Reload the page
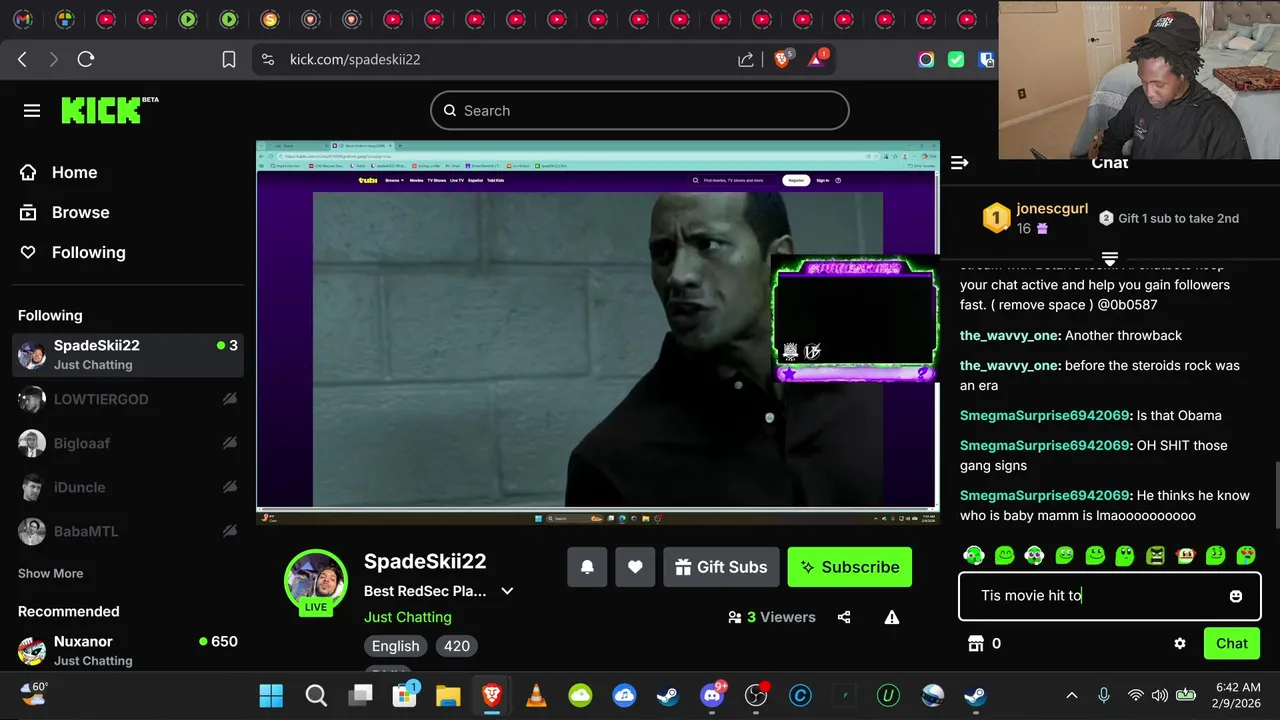The height and width of the screenshot is (720, 1280). pyautogui.click(x=86, y=59)
